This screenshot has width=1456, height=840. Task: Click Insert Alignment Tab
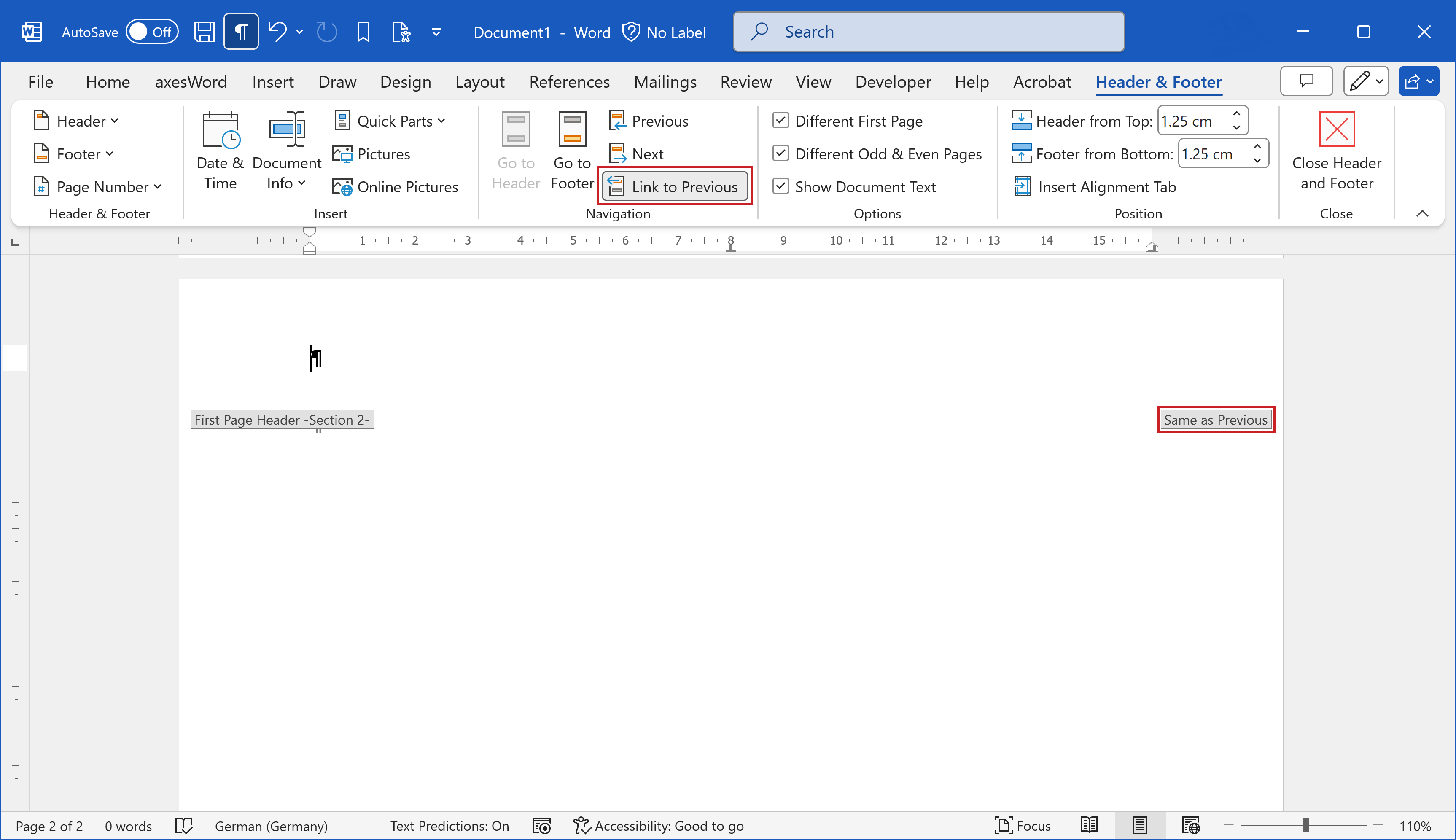(1094, 187)
